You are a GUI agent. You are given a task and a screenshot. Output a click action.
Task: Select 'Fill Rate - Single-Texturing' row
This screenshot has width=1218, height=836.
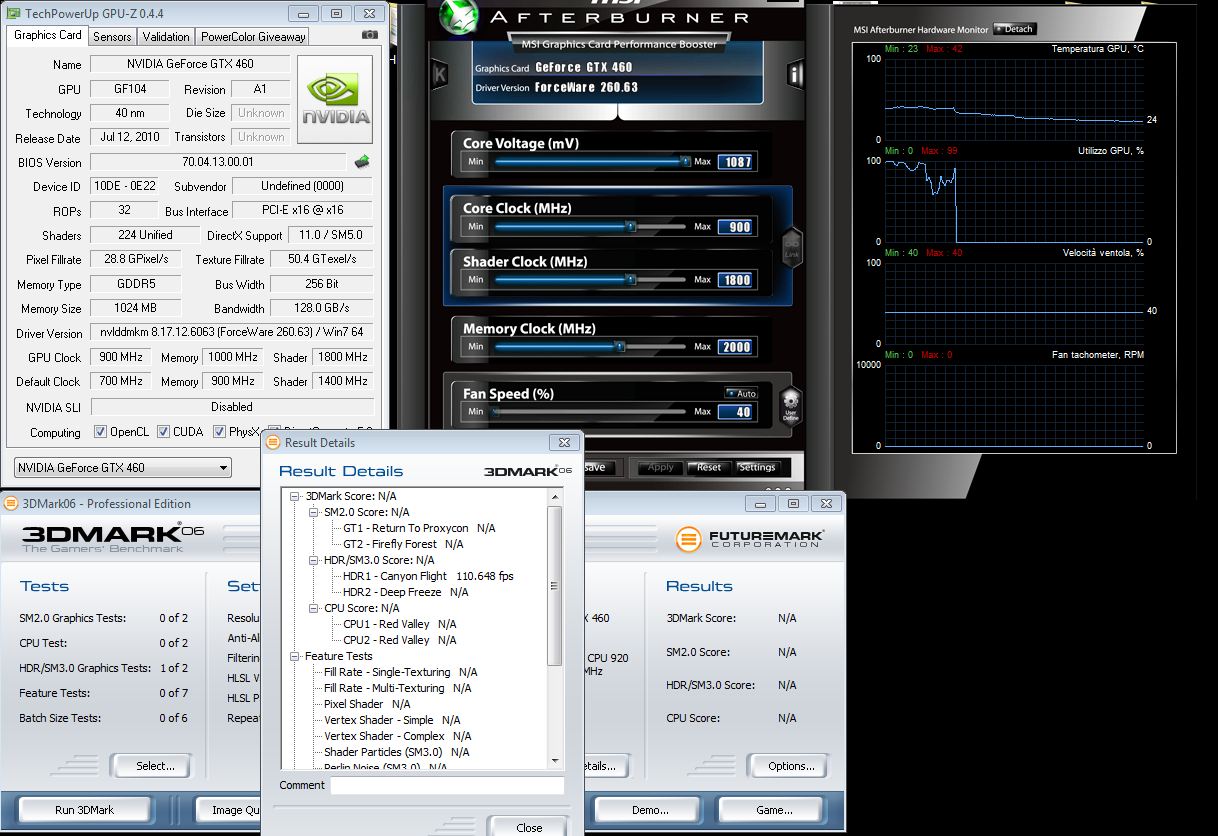[x=400, y=672]
